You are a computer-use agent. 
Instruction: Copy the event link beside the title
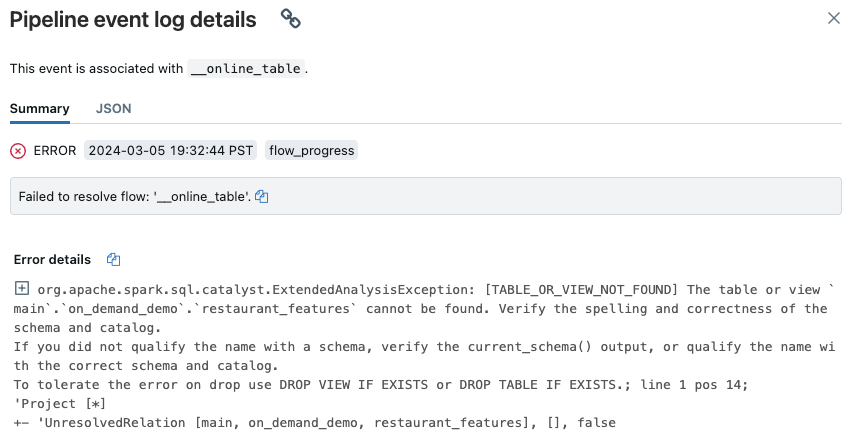291,19
